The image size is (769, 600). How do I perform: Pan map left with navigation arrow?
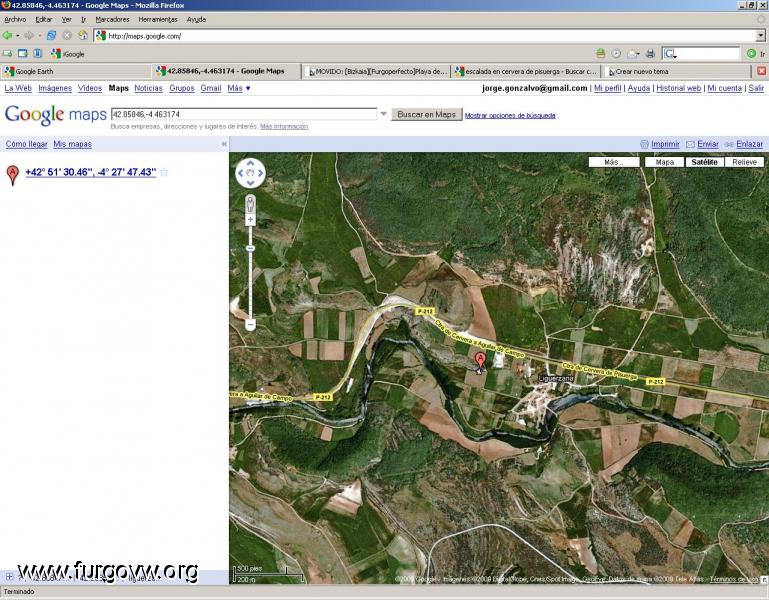click(240, 173)
